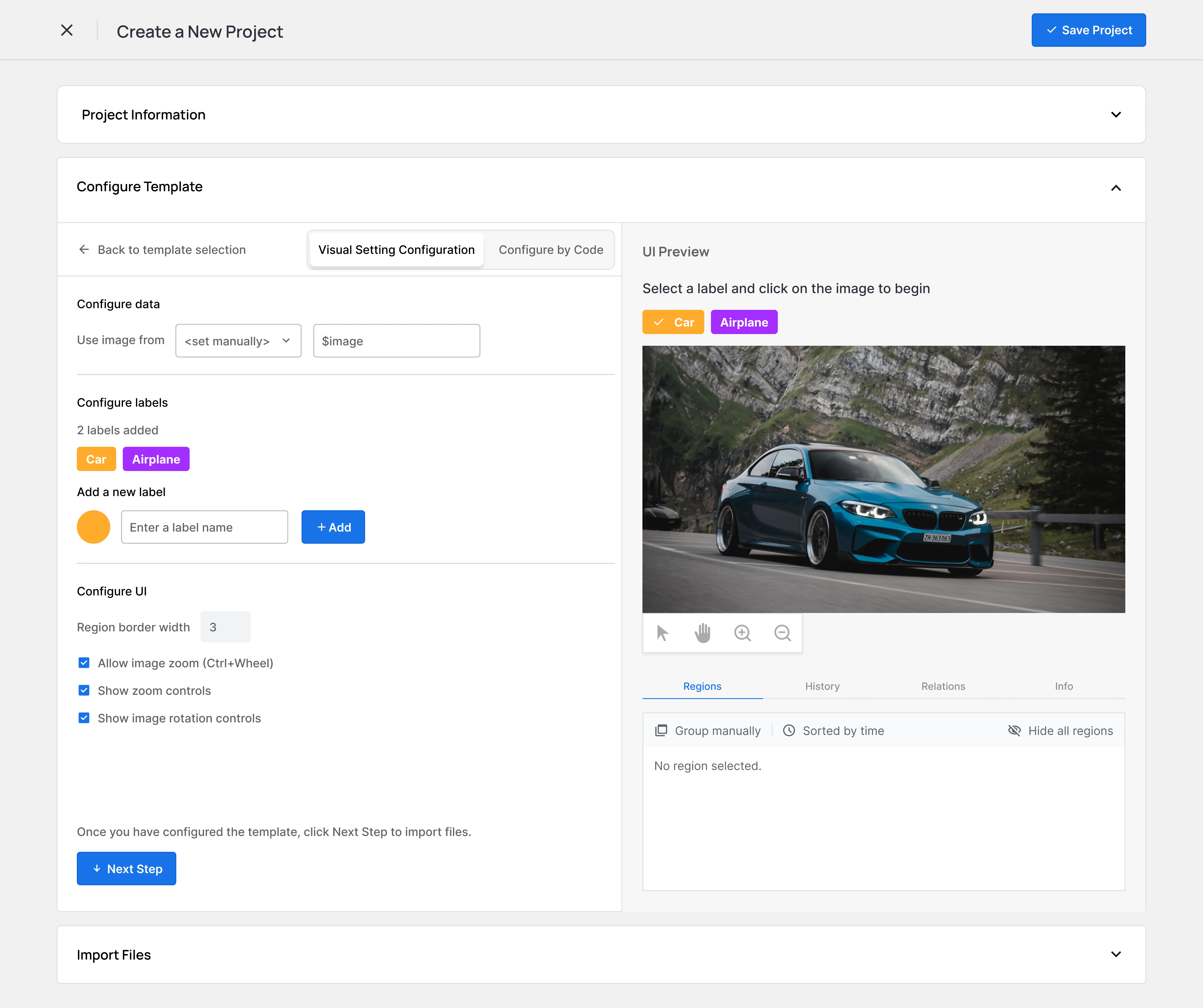
Task: Click the Next Step button
Action: click(127, 868)
